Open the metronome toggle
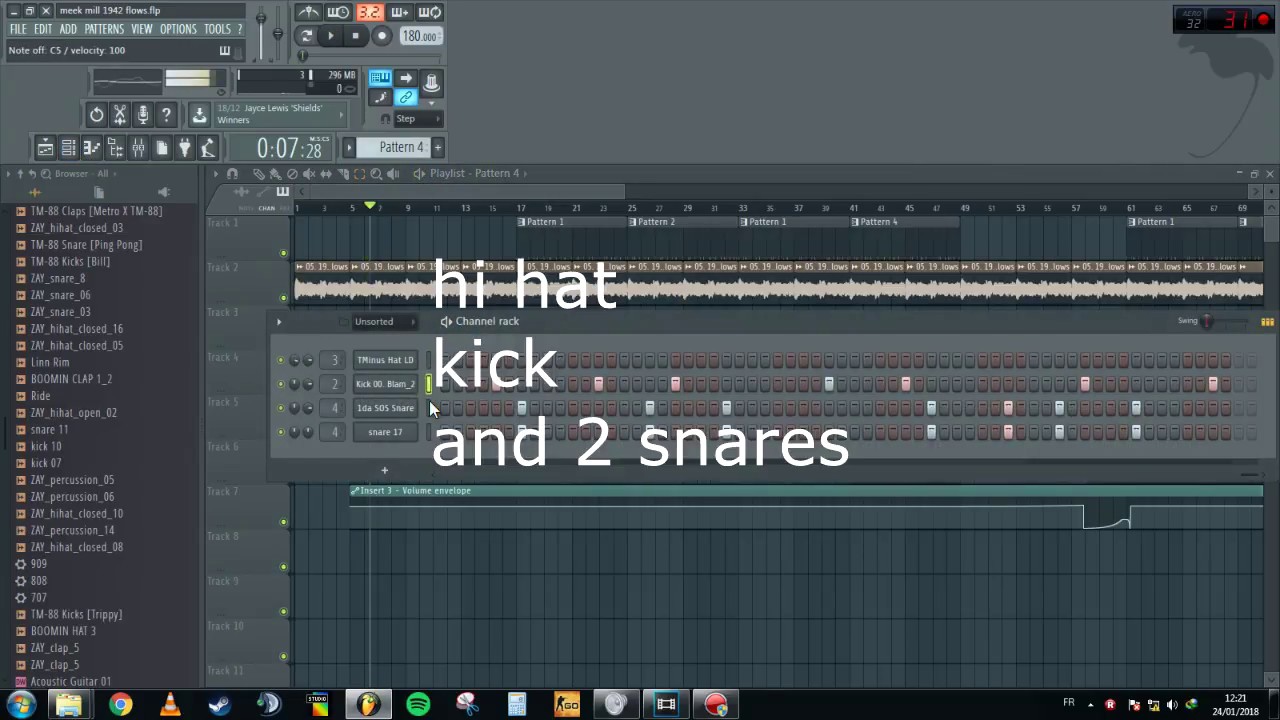 (309, 12)
